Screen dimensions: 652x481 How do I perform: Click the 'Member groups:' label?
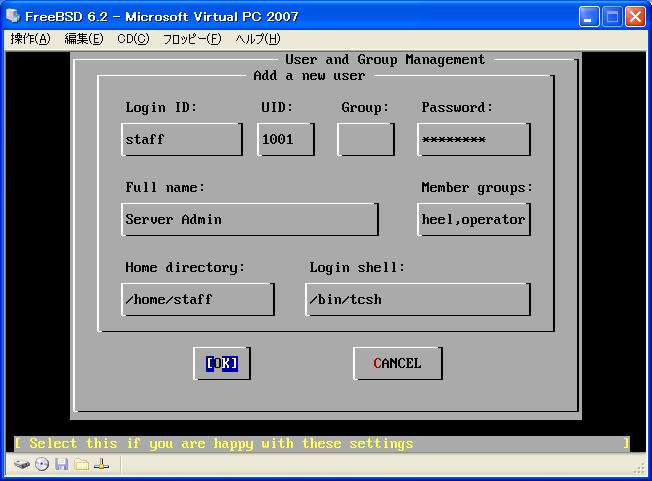477,187
